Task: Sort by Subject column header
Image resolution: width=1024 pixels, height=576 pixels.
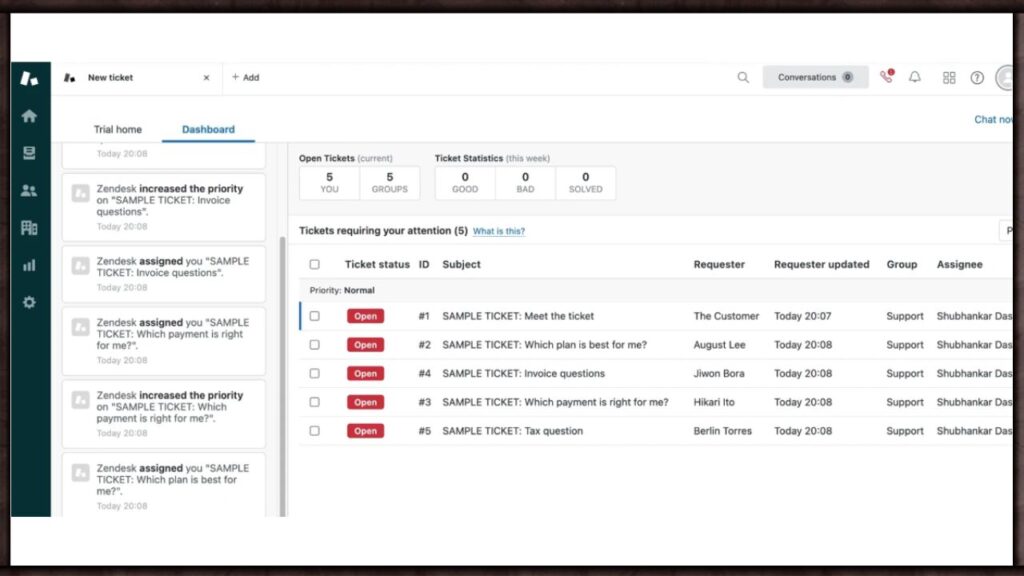Action: (461, 264)
